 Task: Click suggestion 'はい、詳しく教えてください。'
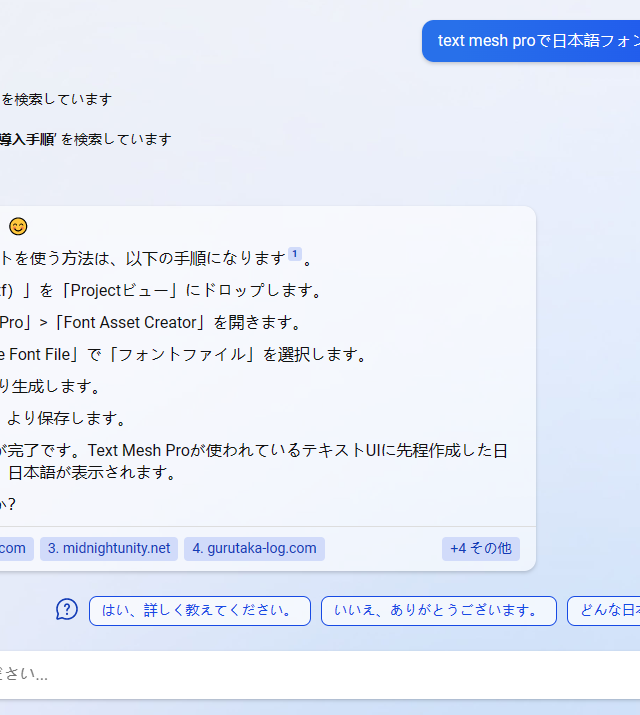[200, 611]
